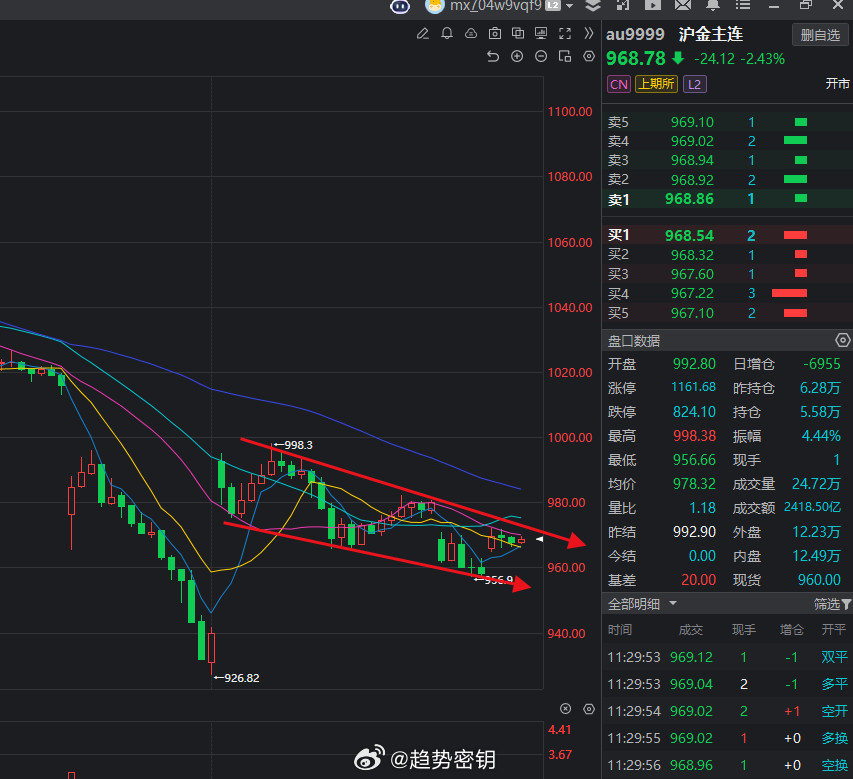
Task: Switch chart to fullscreen mode
Action: 565,34
